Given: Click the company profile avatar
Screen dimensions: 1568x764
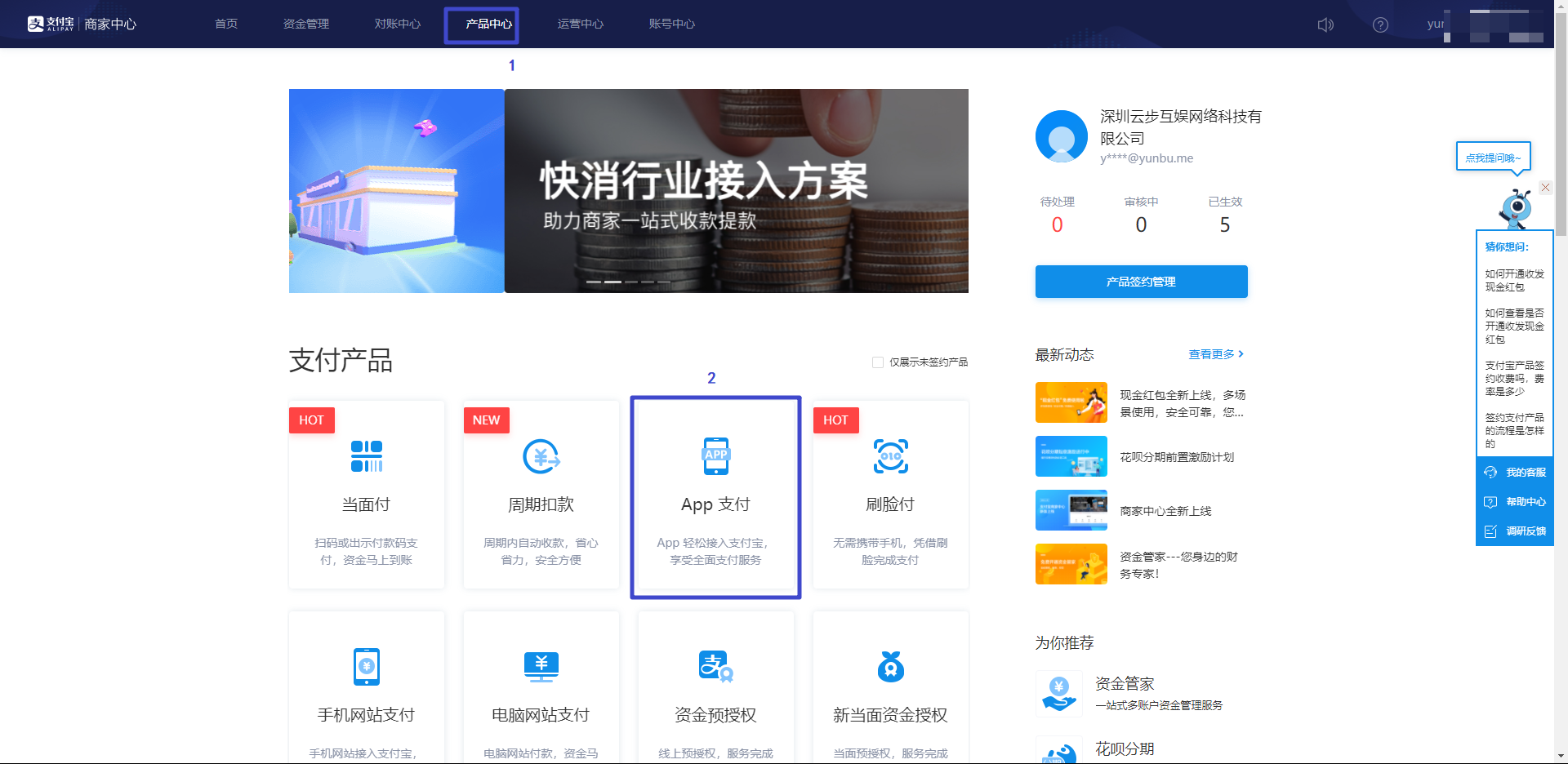Looking at the screenshot, I should point(1061,136).
